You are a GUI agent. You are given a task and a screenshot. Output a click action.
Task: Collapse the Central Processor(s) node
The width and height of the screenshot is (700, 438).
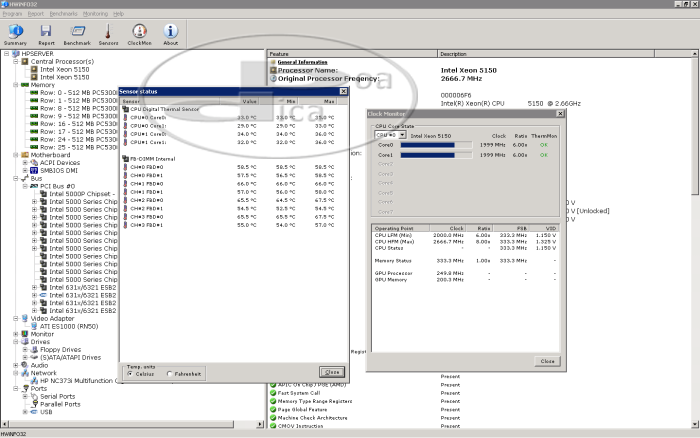pos(17,61)
